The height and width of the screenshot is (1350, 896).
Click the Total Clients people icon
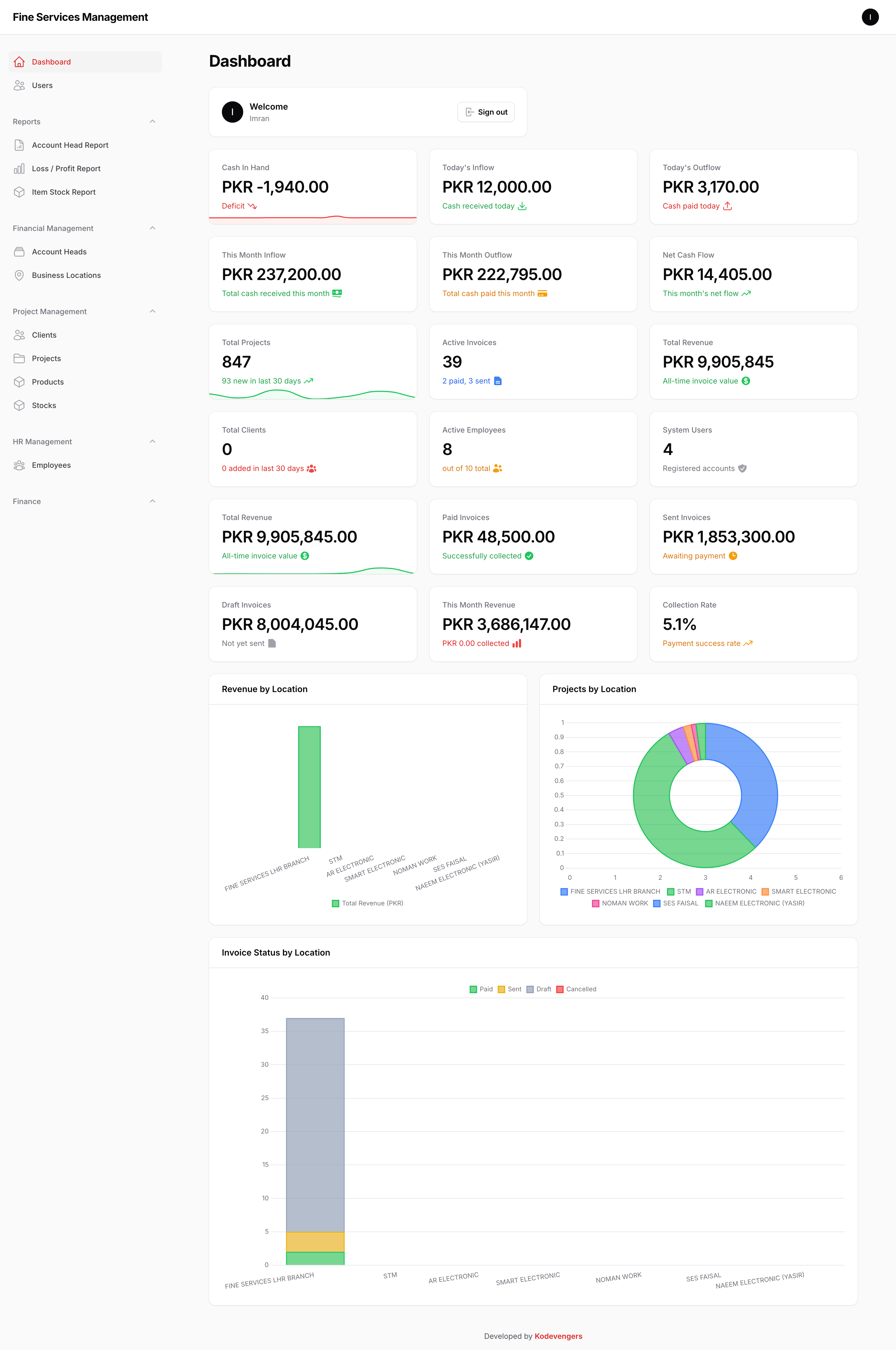311,469
